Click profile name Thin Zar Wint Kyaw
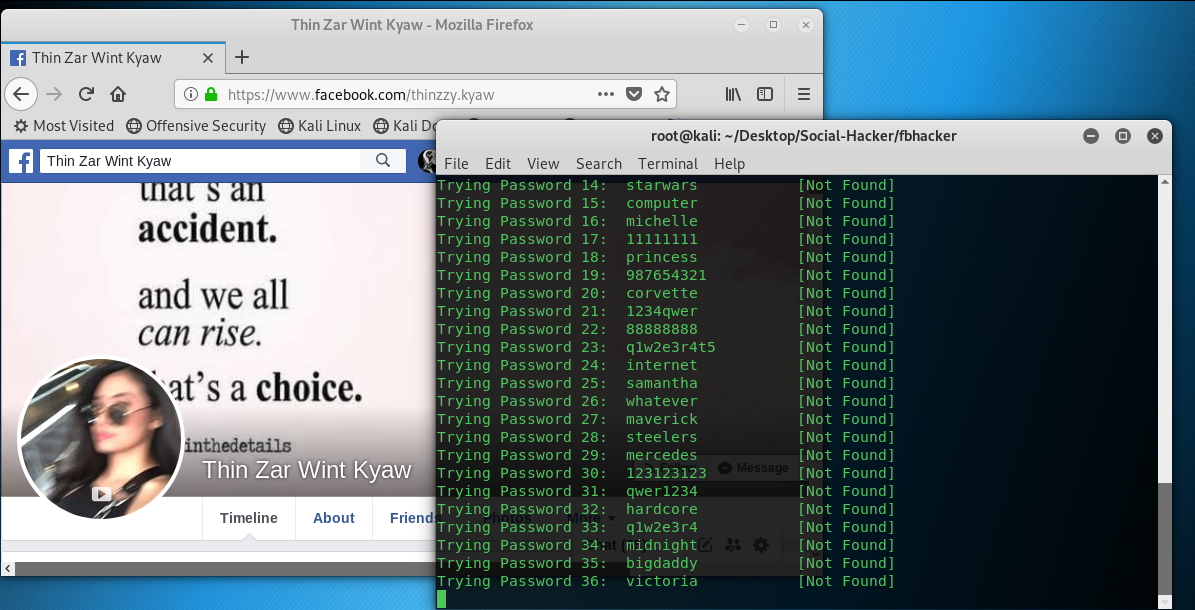The width and height of the screenshot is (1195, 610). click(306, 470)
